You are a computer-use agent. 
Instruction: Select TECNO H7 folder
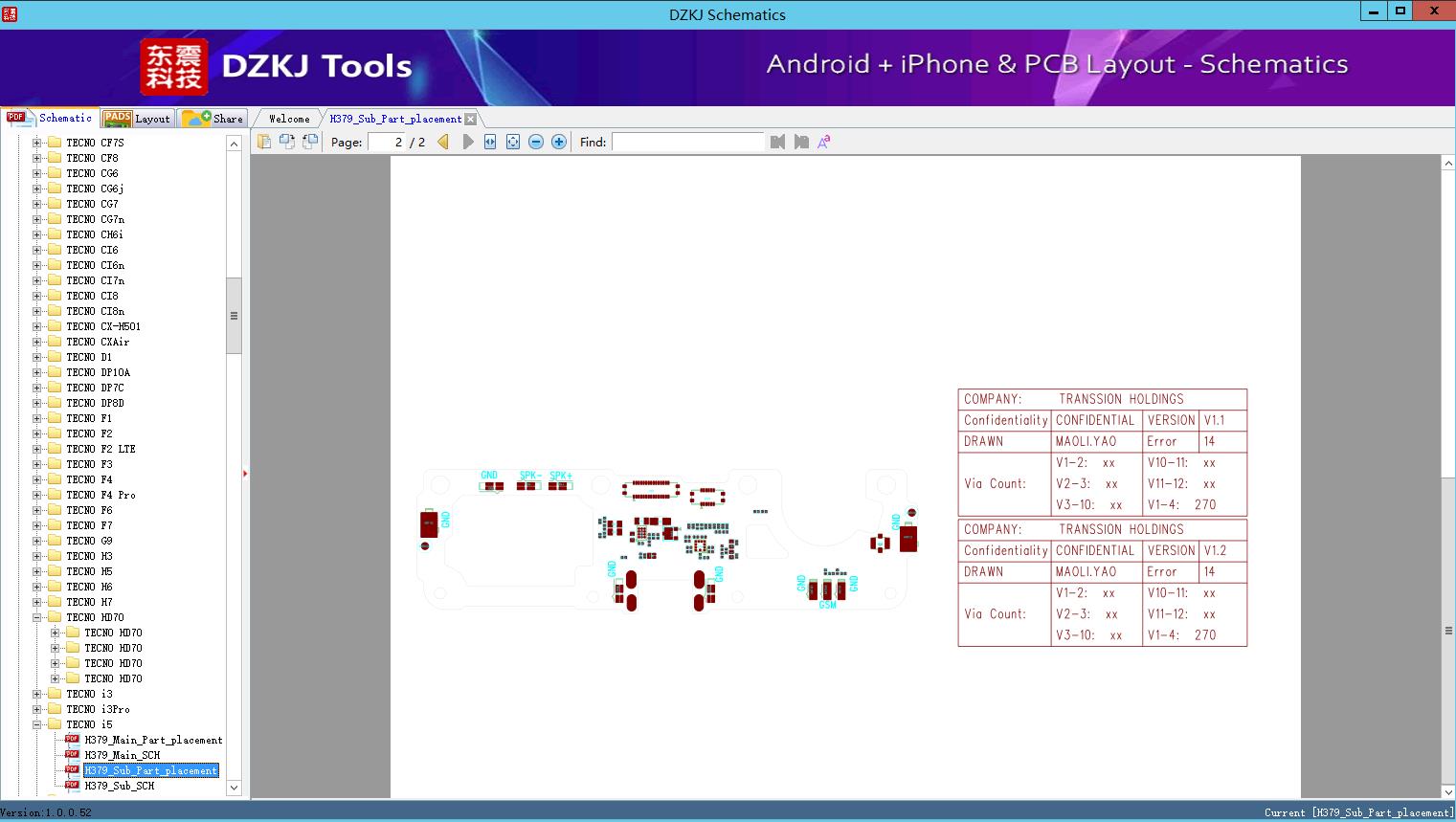pos(89,602)
